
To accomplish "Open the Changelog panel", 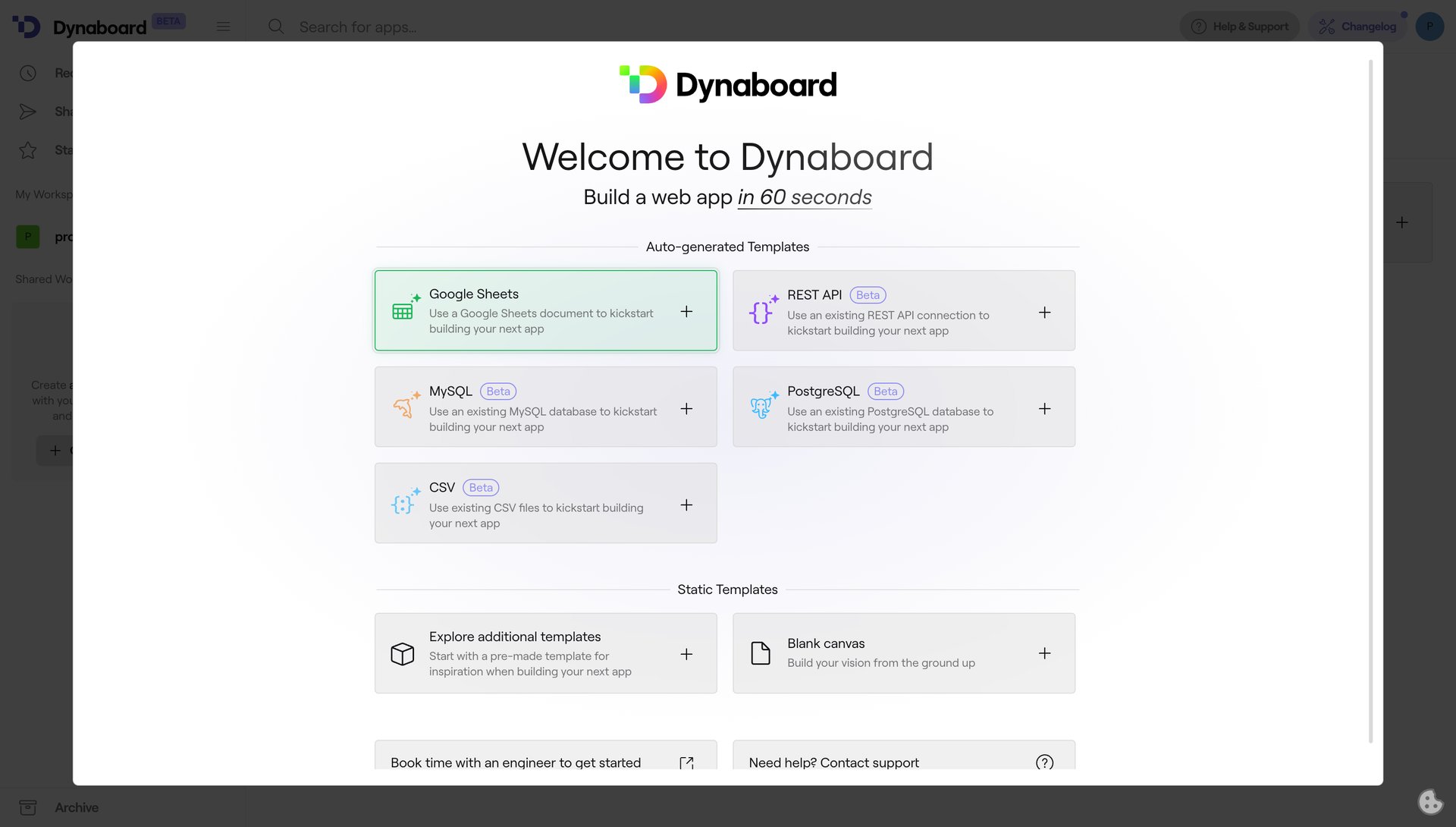I will coord(1357,26).
